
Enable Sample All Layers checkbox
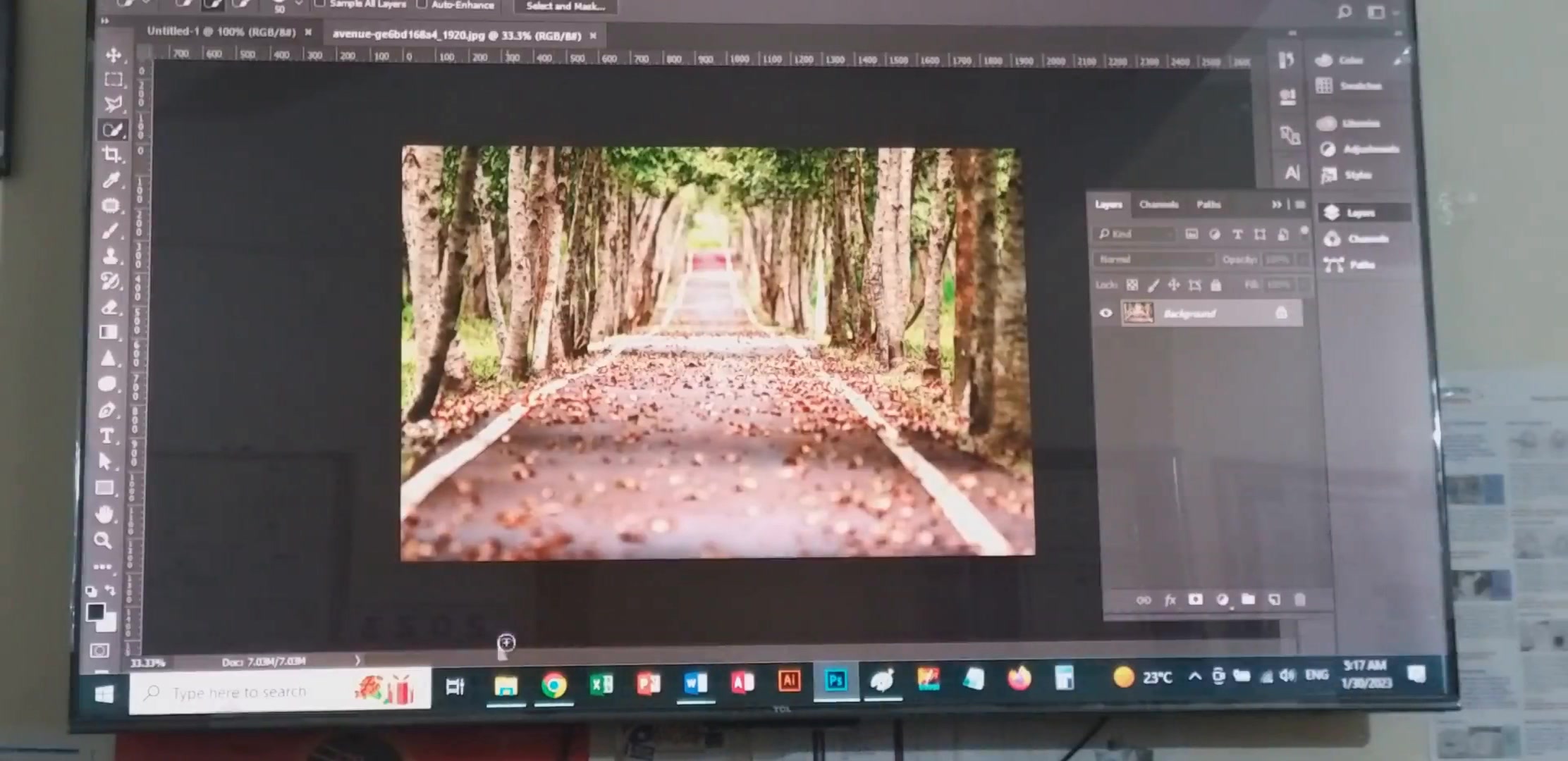(319, 4)
